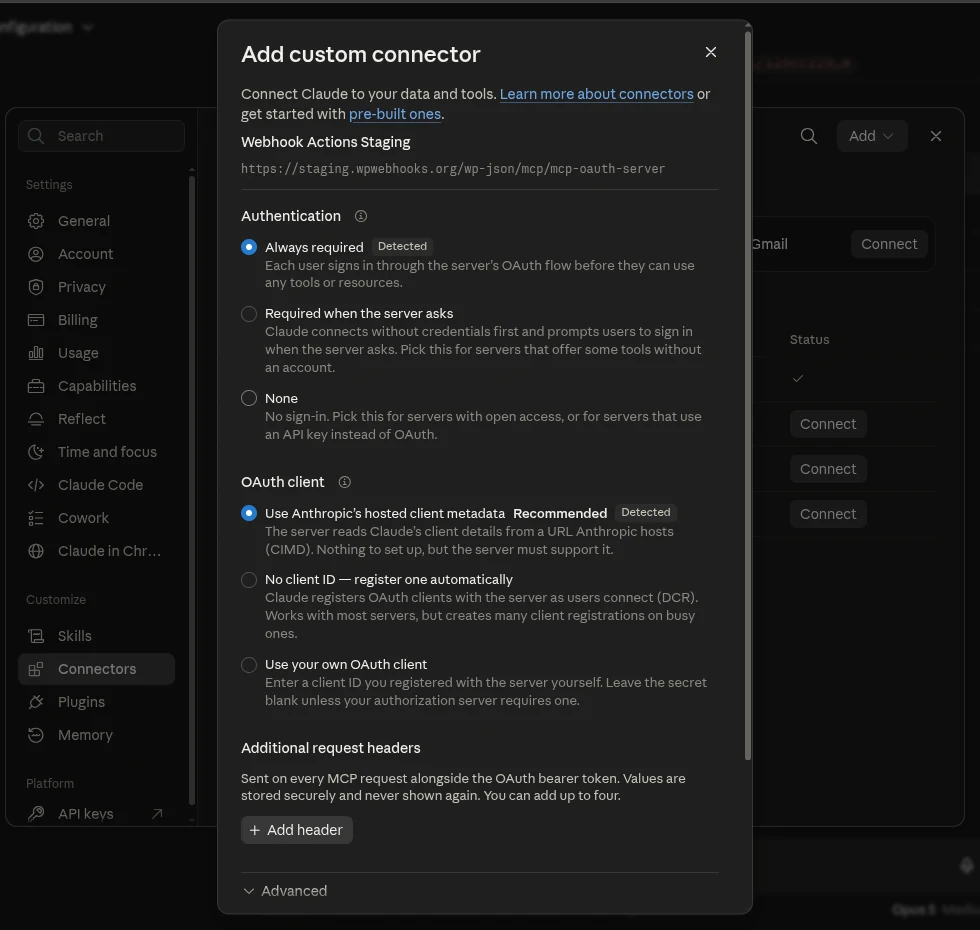Click Connect button next to Gmail

(x=889, y=244)
